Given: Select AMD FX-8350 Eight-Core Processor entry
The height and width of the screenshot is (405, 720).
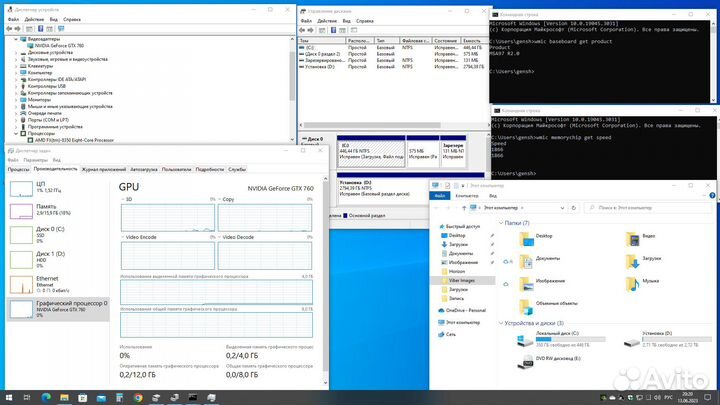Looking at the screenshot, I should coord(74,140).
